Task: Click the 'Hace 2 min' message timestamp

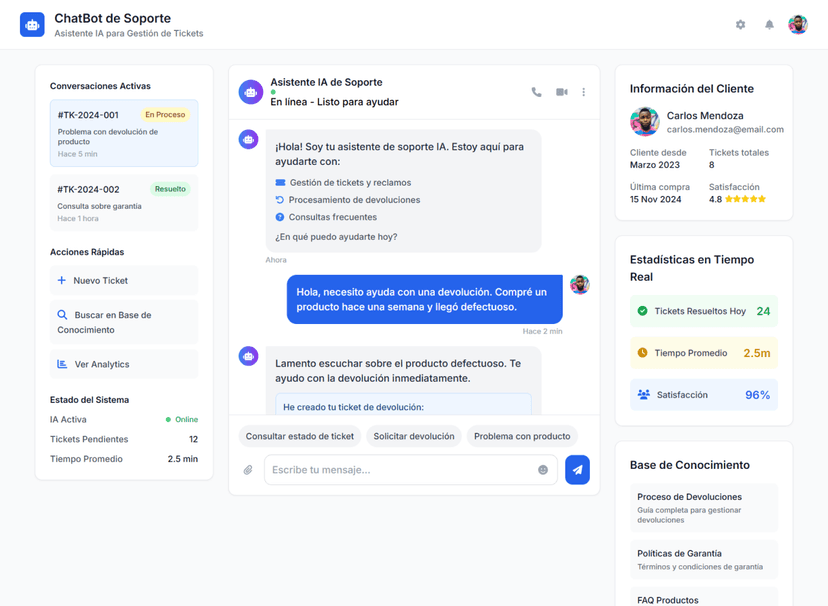Action: pos(542,332)
